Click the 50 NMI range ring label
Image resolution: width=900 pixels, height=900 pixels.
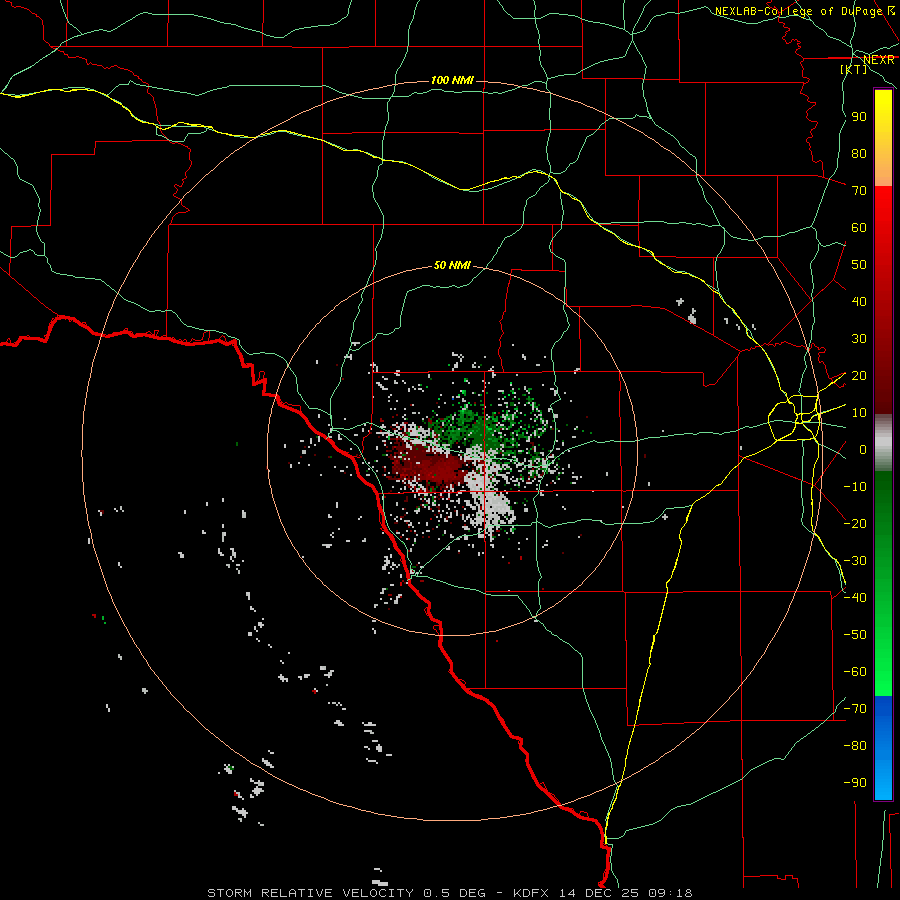(452, 265)
